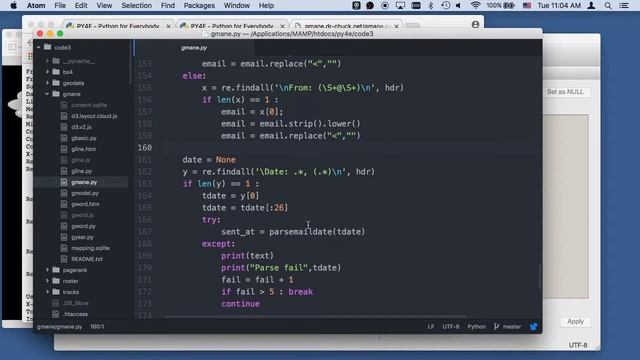Screen dimensions: 640x360
Task: Click the folder icon of pagerank
Action: pos(56,270)
